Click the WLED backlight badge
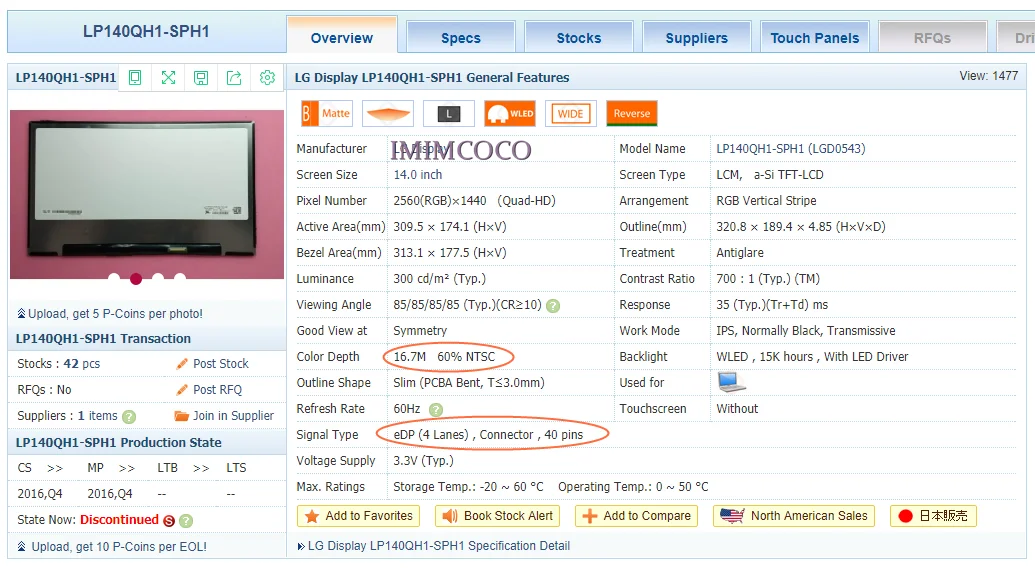Viewport: 1035px width, 568px height. tap(510, 113)
